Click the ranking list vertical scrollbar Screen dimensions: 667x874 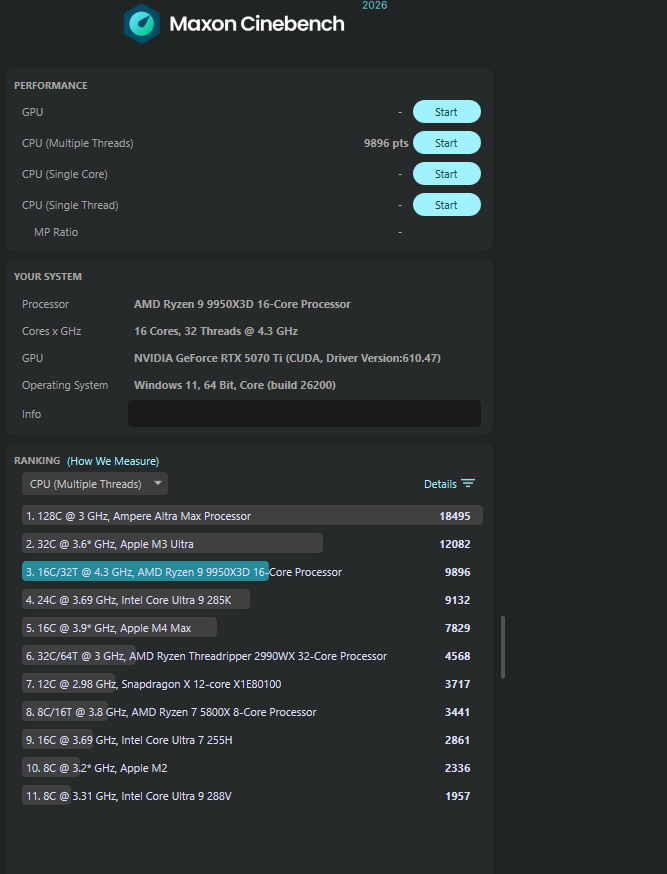tap(503, 647)
